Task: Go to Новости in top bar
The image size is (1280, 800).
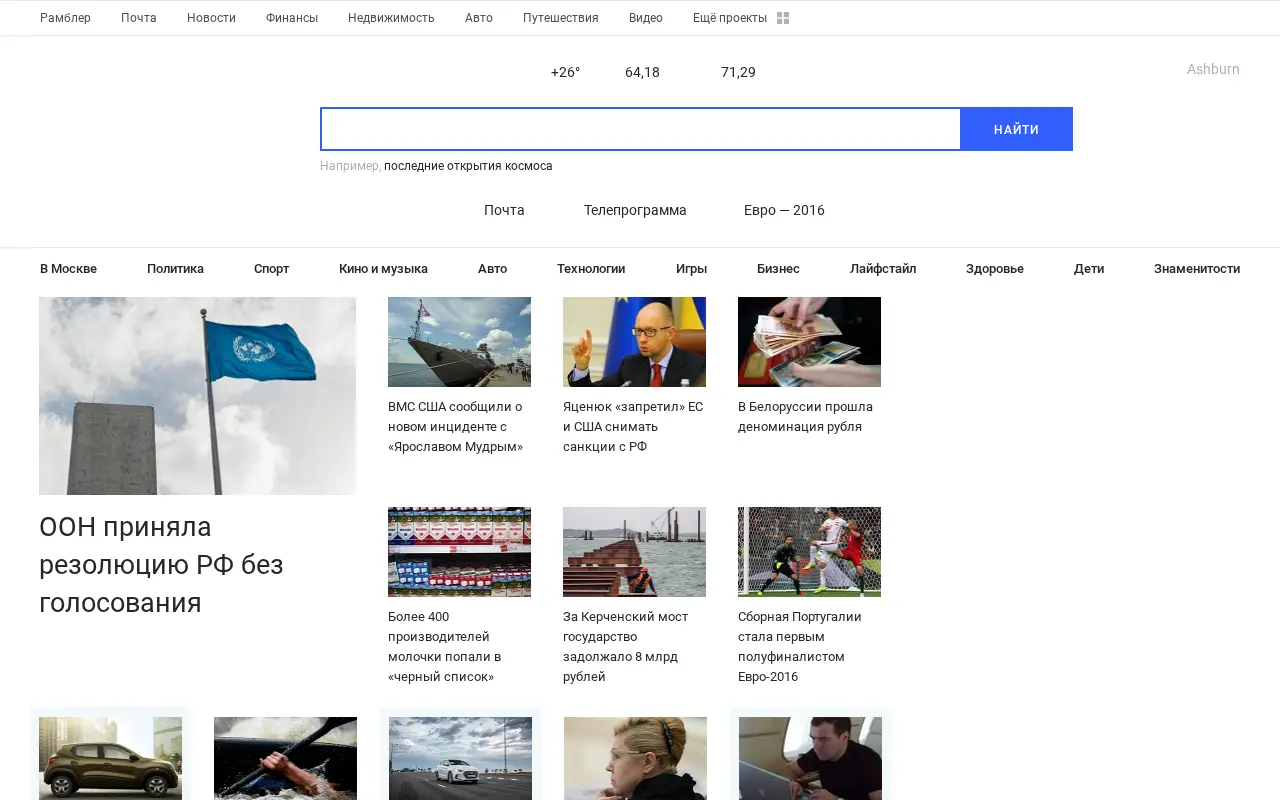Action: [211, 18]
